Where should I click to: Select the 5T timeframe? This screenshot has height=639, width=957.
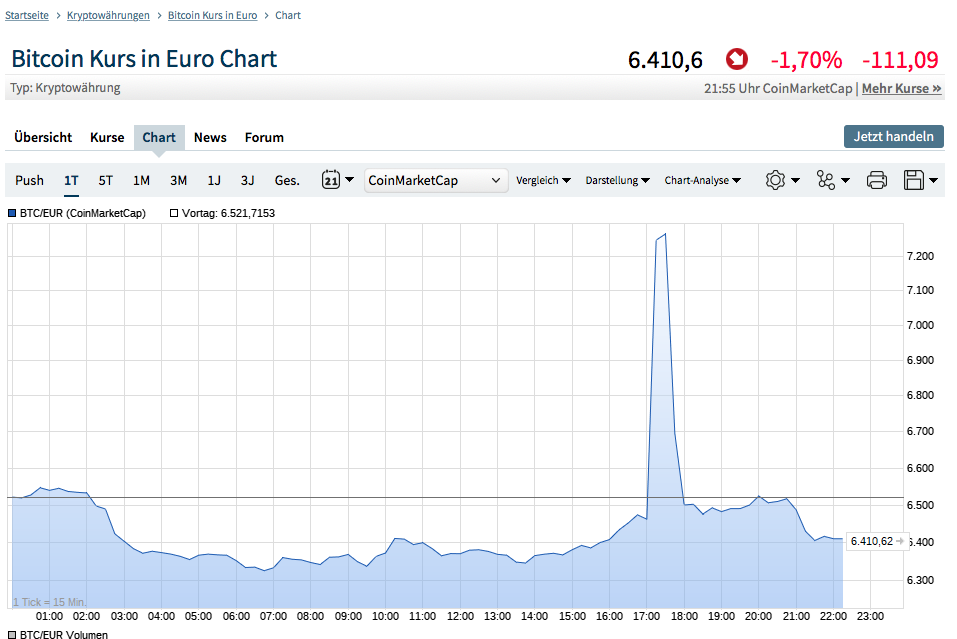click(x=106, y=181)
